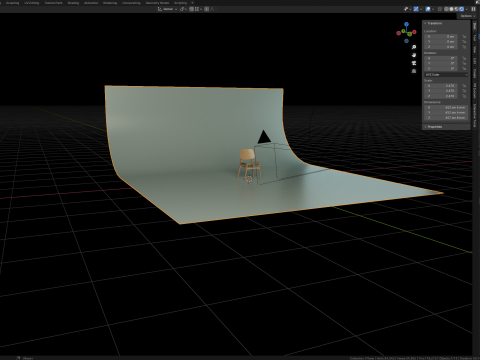Open the Item sidebar tab

[x=475, y=26]
